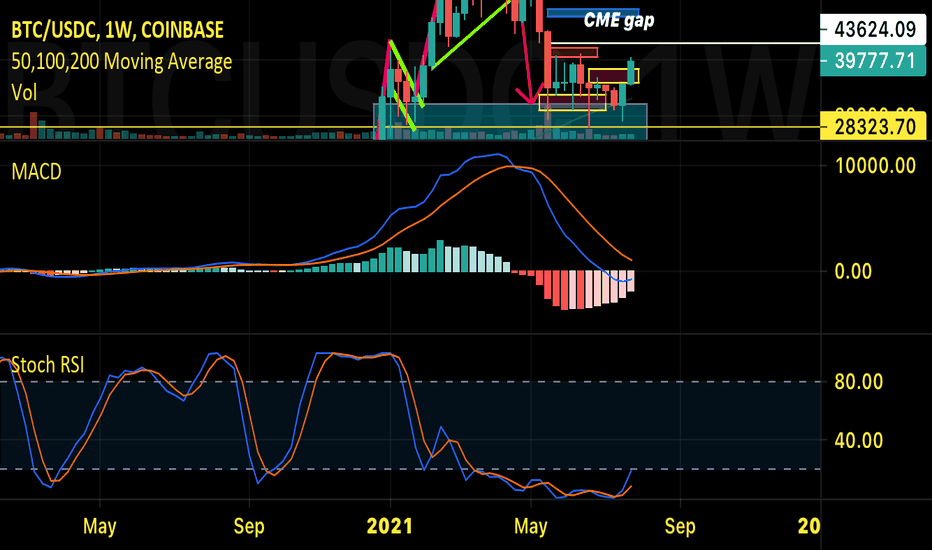
Task: Click the 39777.71 current price tag
Action: pyautogui.click(x=873, y=61)
